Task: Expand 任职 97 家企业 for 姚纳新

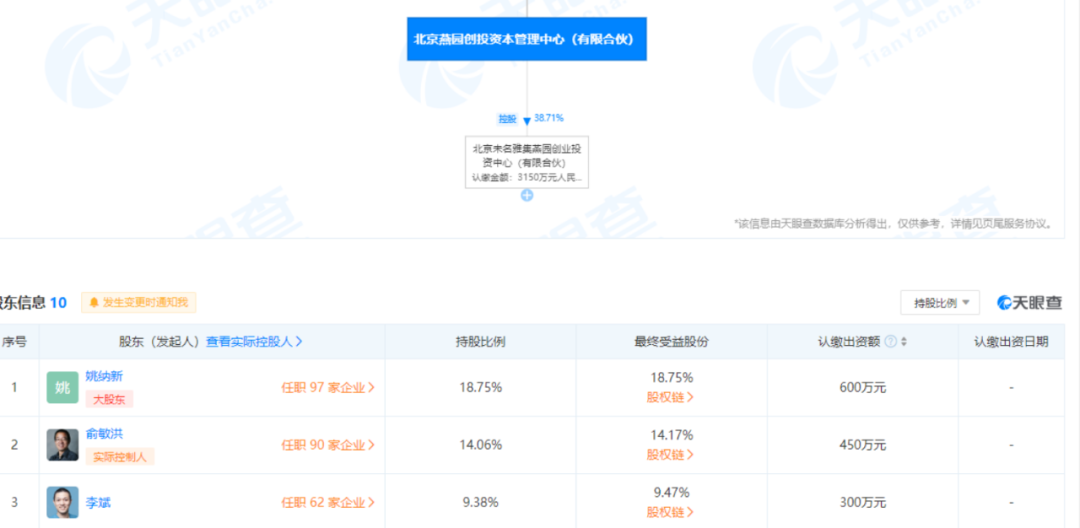Action: [x=328, y=388]
